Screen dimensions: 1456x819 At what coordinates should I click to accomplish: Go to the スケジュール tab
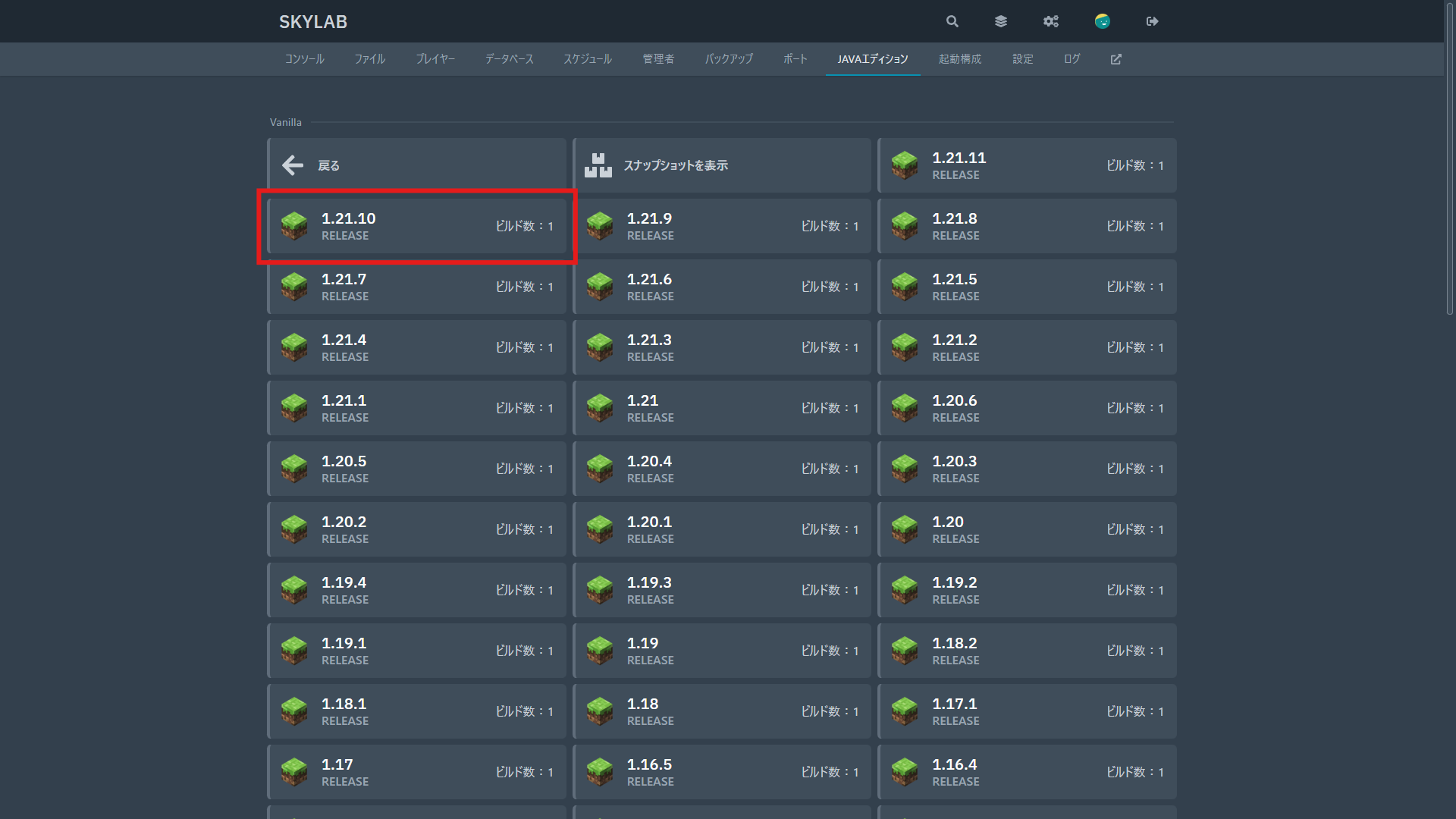(587, 59)
